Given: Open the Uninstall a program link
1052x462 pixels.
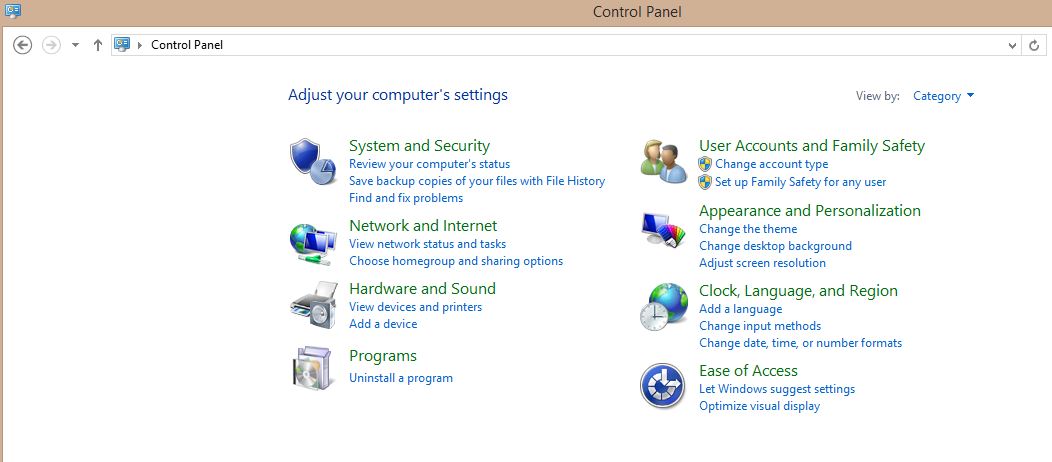Looking at the screenshot, I should [x=400, y=378].
